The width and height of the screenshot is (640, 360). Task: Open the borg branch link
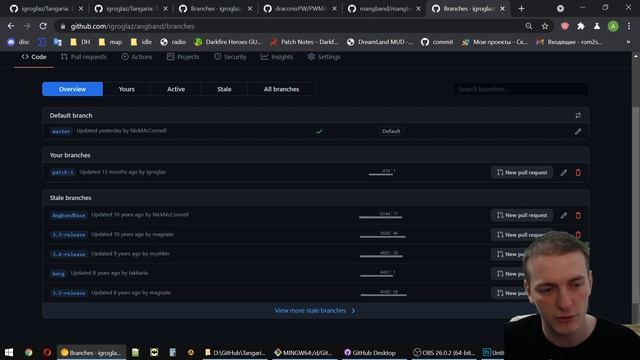pos(58,273)
